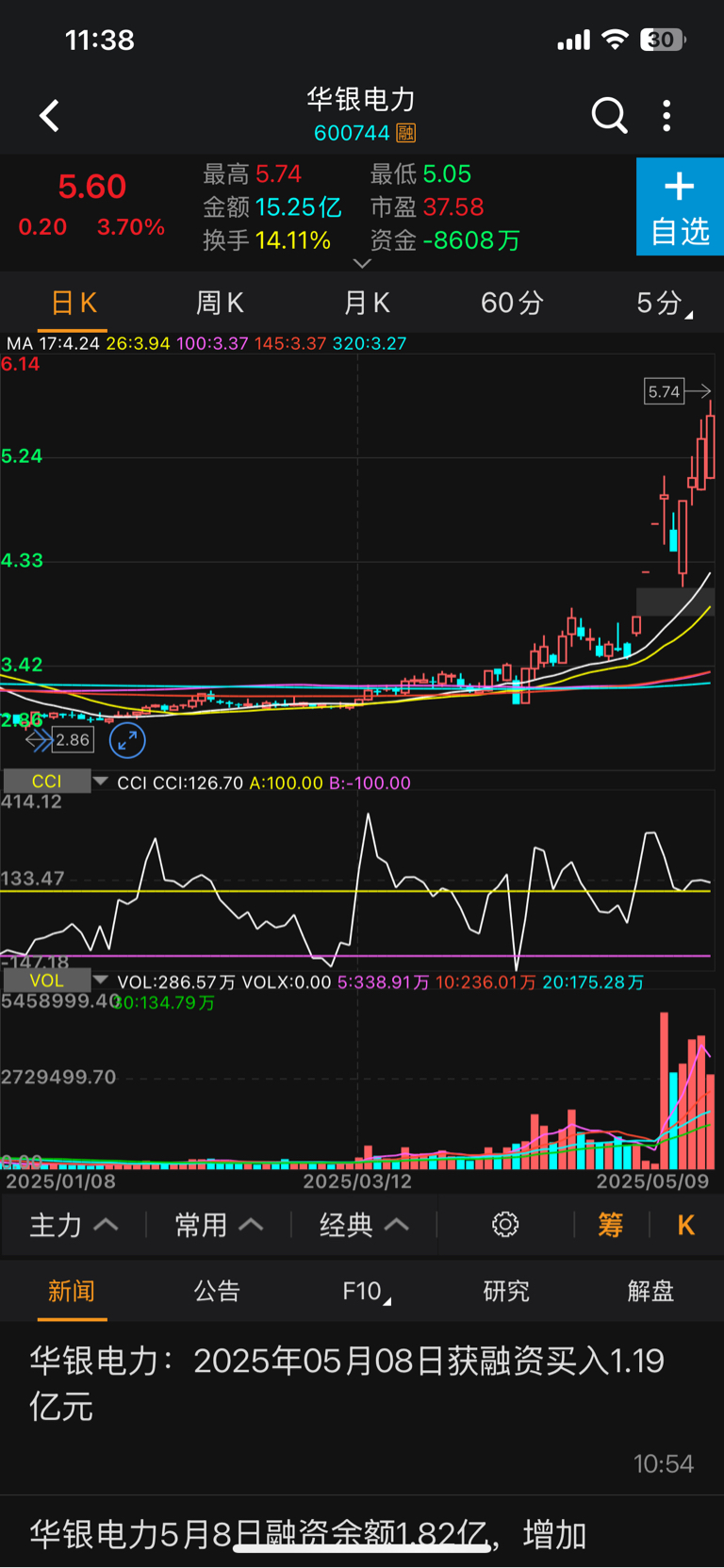Tap battery indicator in status bar

coord(664,40)
